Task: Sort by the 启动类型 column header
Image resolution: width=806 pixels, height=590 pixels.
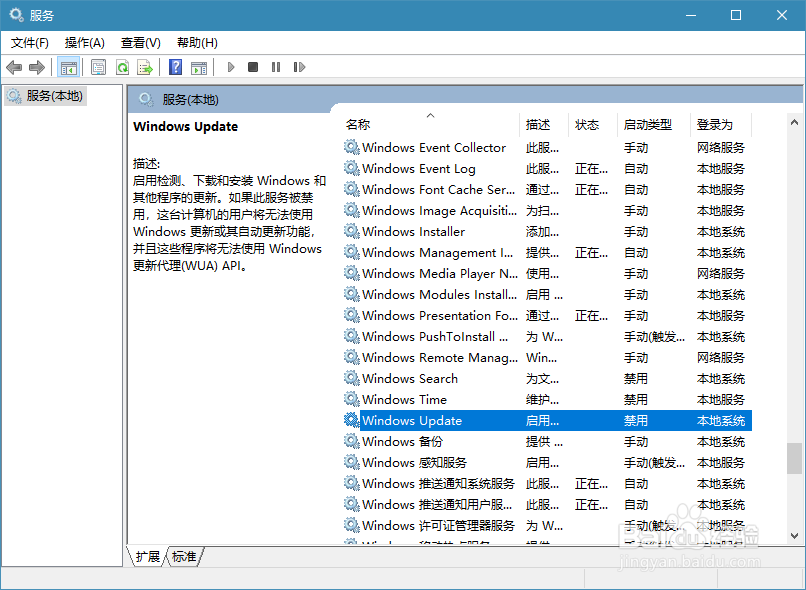Action: (x=654, y=124)
